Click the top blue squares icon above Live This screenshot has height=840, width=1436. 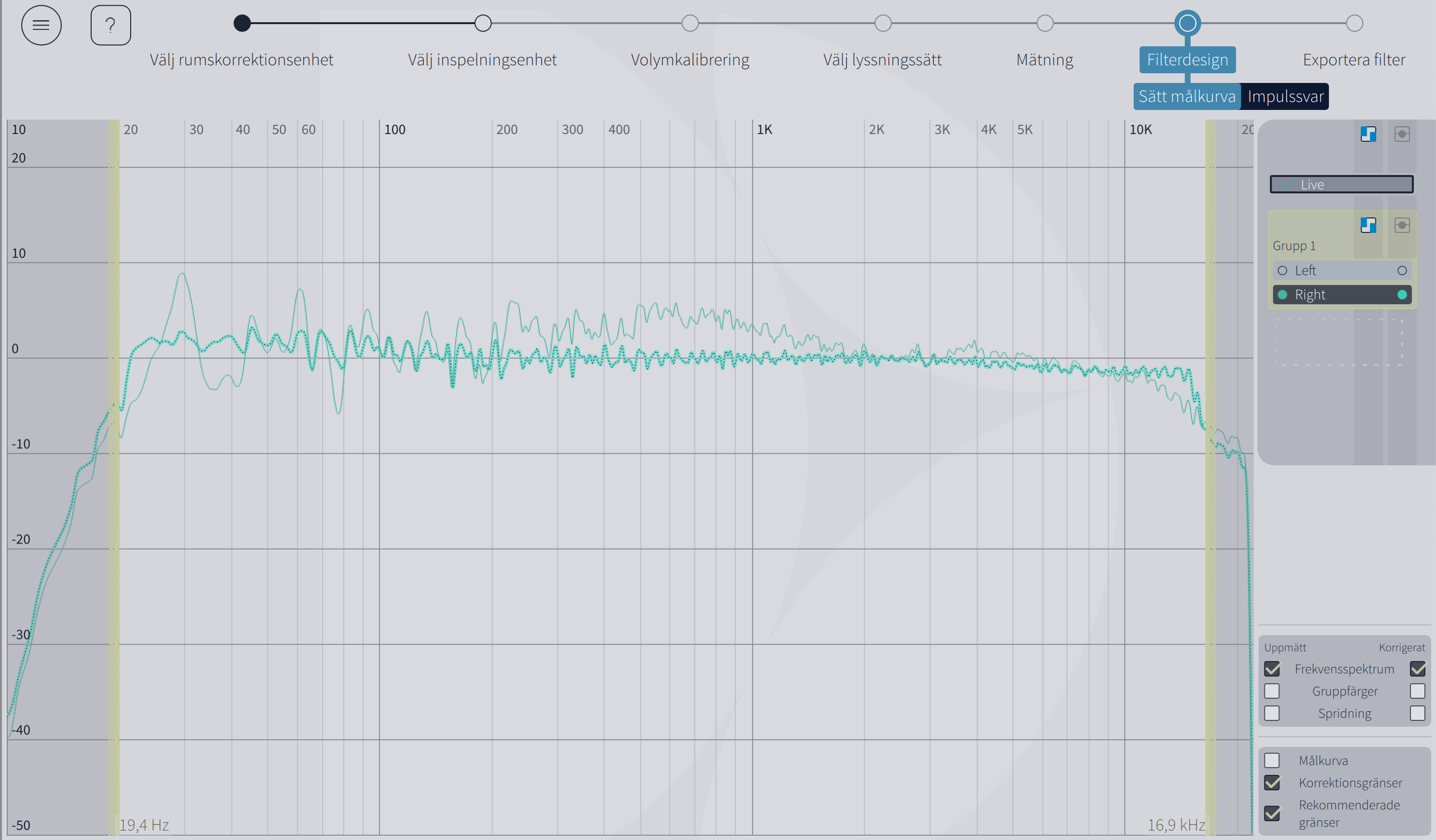[x=1368, y=134]
